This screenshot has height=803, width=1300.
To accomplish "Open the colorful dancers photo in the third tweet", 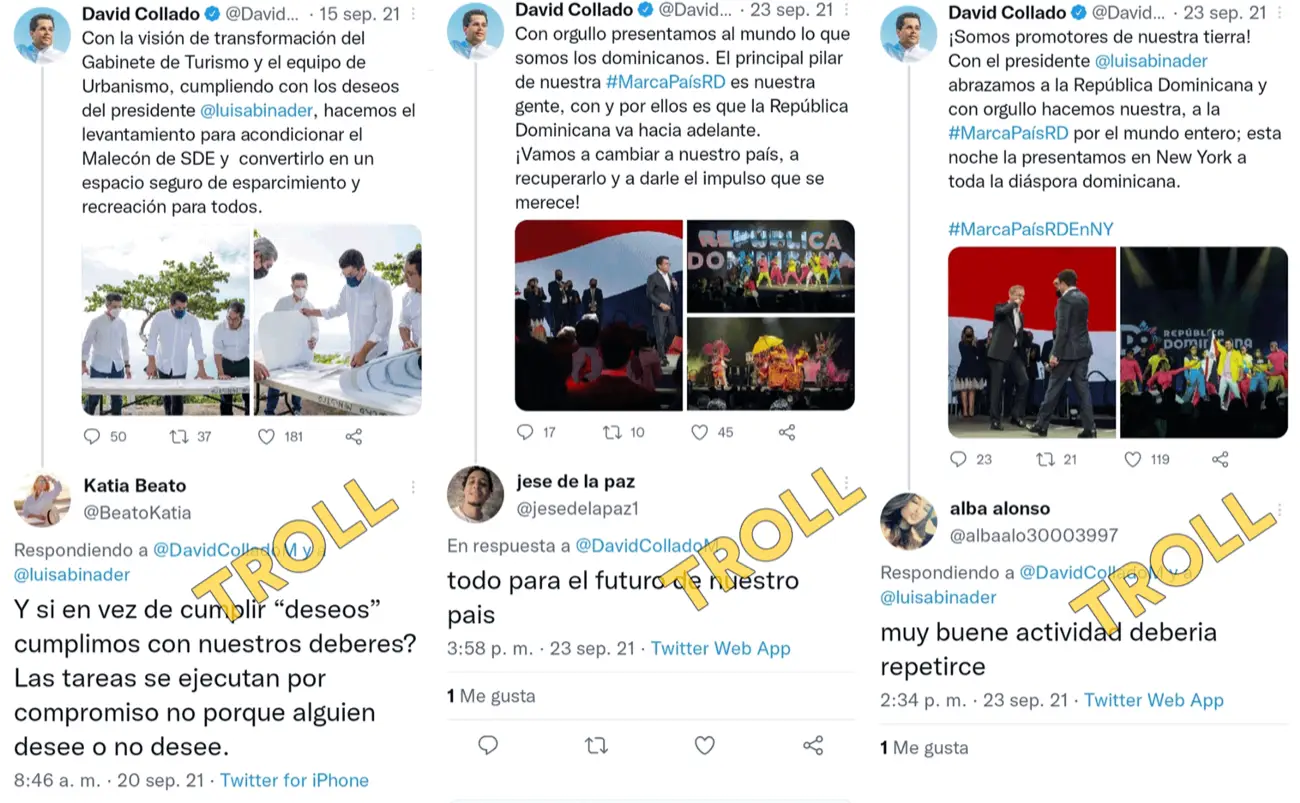I will coord(1204,342).
